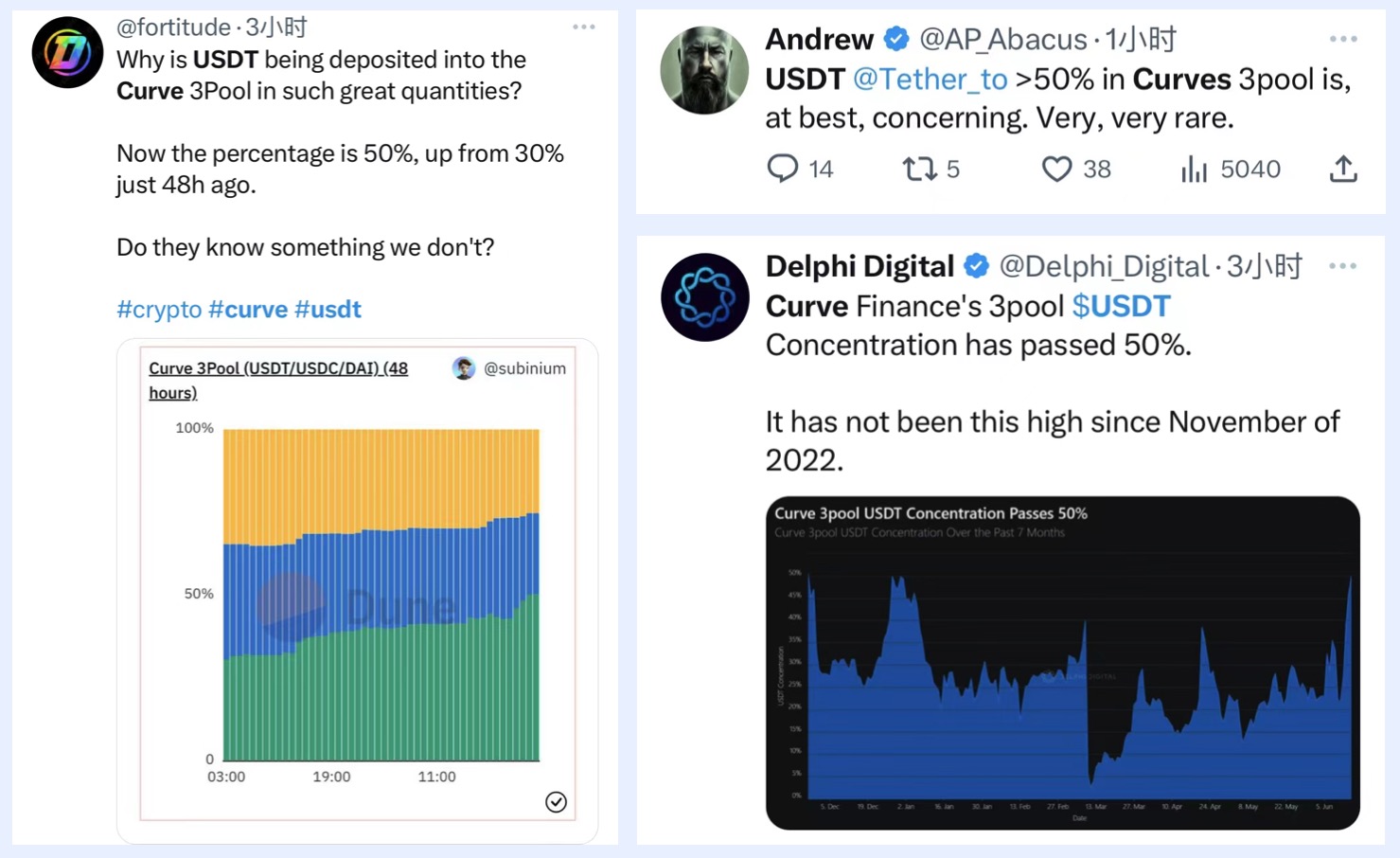The image size is (1400, 858).
Task: Open the #crypto hashtag link
Action: click(x=159, y=310)
